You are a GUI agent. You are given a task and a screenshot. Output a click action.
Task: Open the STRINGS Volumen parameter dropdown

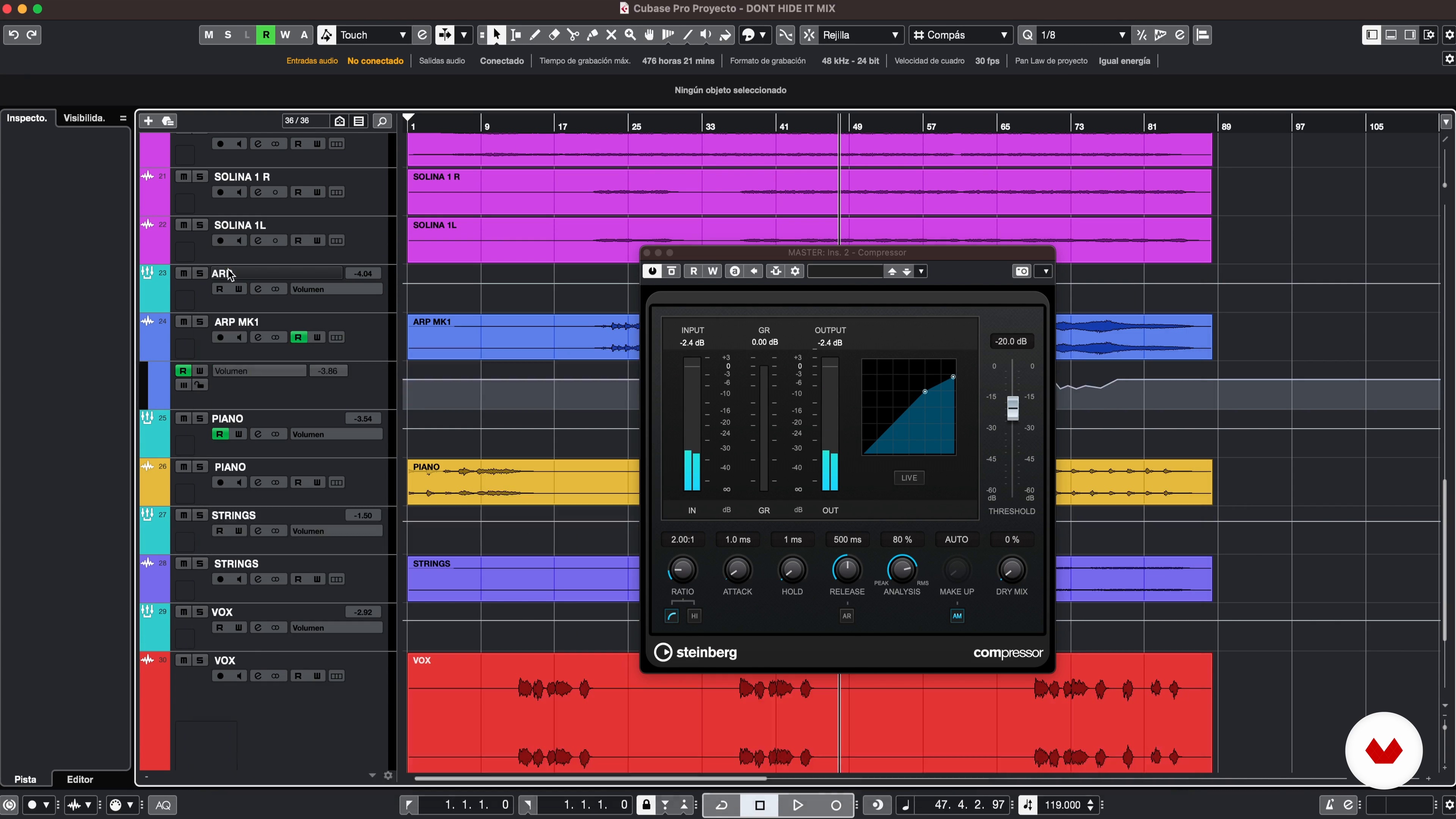coord(336,531)
